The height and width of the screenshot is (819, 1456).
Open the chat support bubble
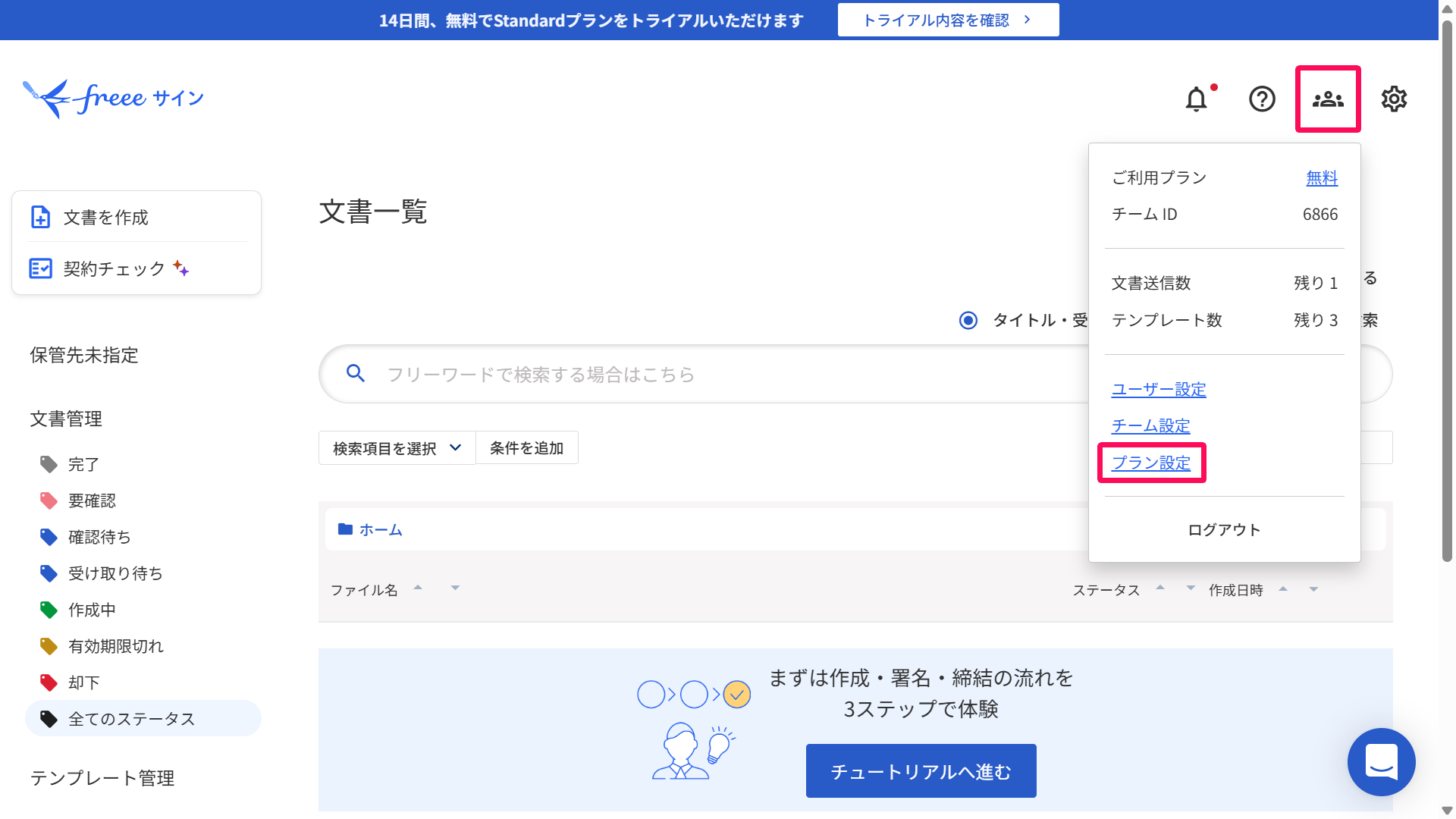(x=1381, y=761)
